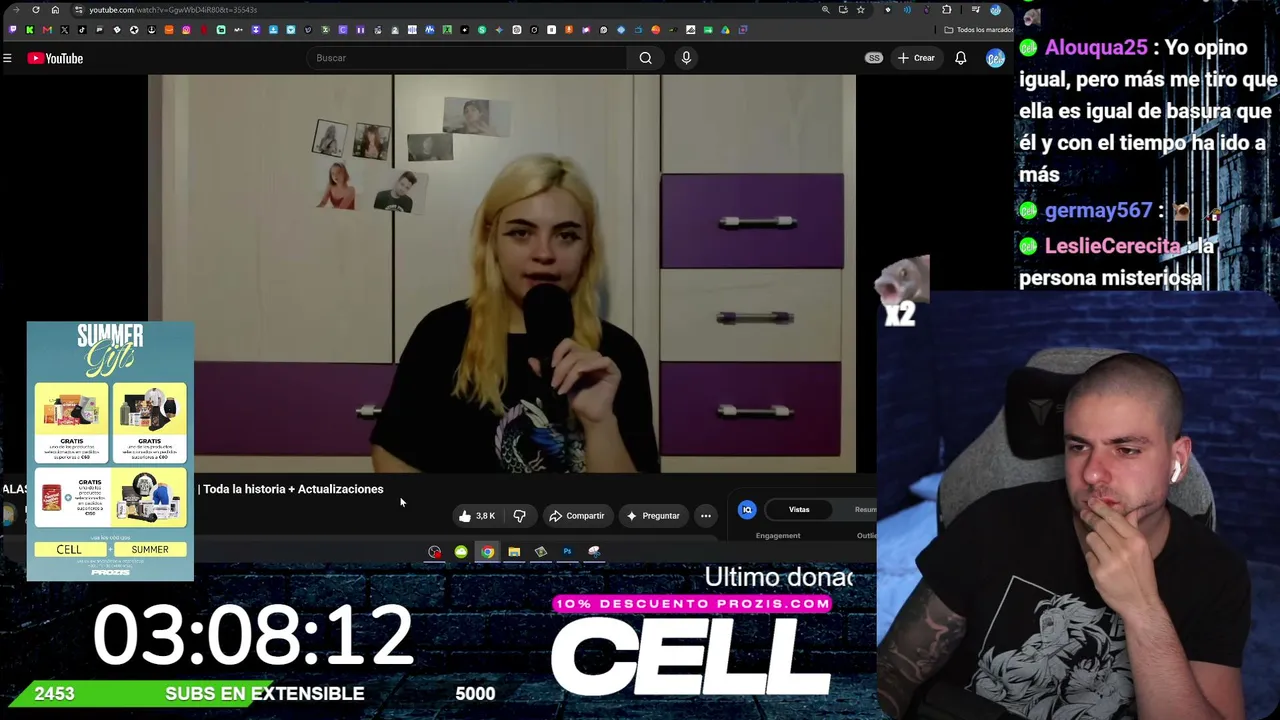Click the YouTube search magnifier button
Image resolution: width=1280 pixels, height=720 pixels.
coord(646,58)
